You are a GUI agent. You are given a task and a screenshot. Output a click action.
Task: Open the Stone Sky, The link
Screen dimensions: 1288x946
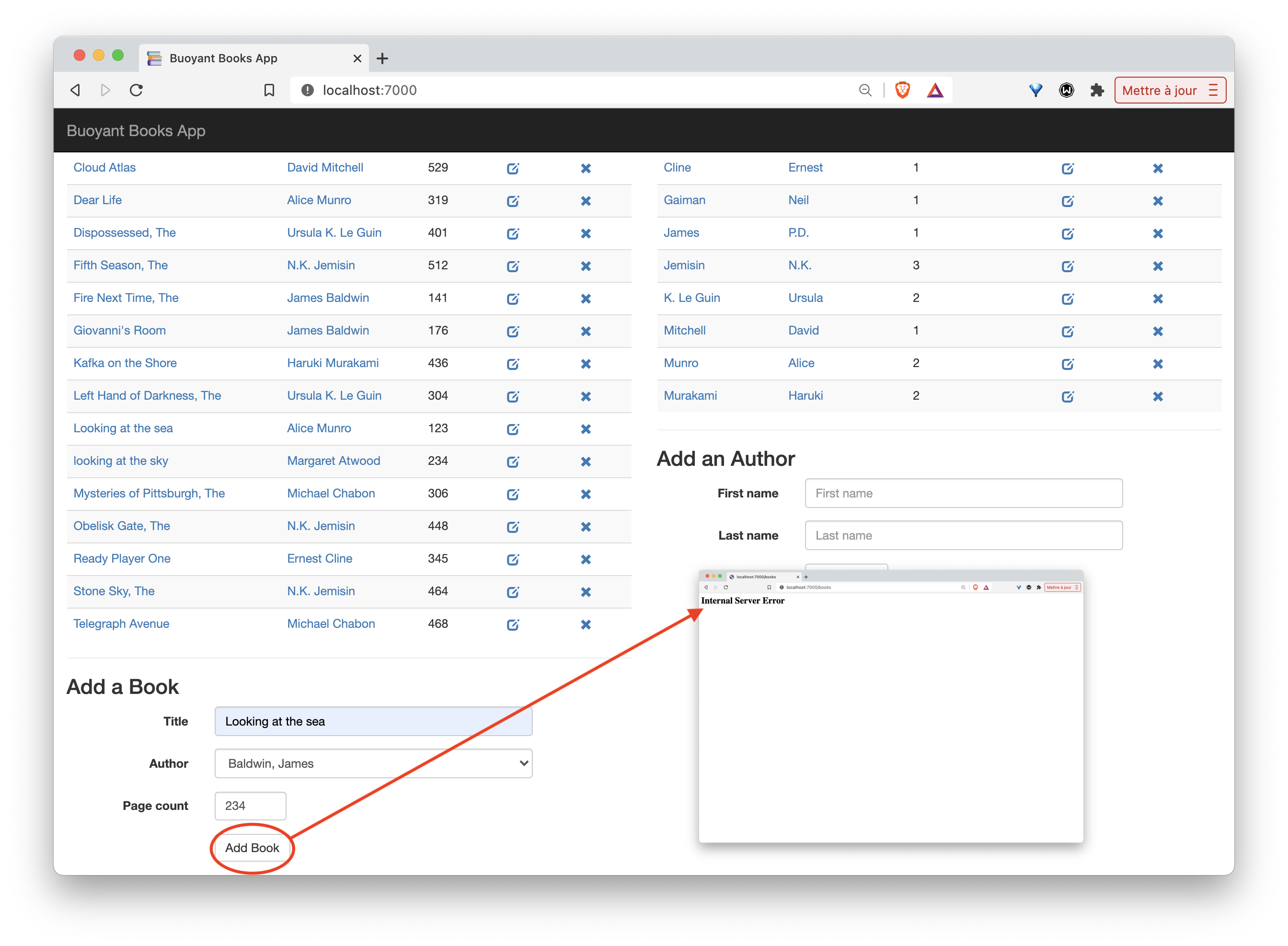tap(114, 591)
